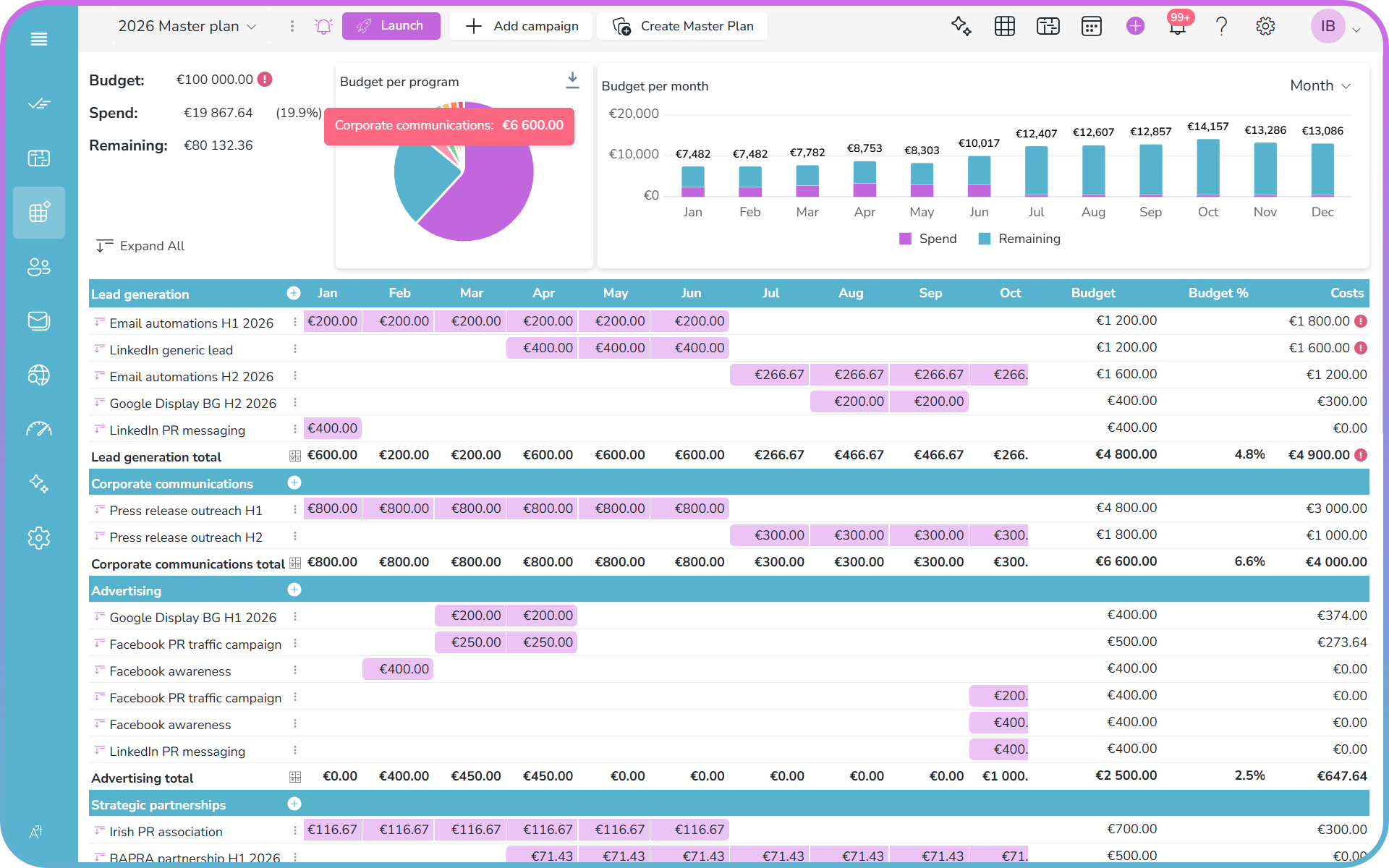This screenshot has height=868, width=1389.
Task: Open the chevron beside the IB avatar
Action: [1356, 30]
